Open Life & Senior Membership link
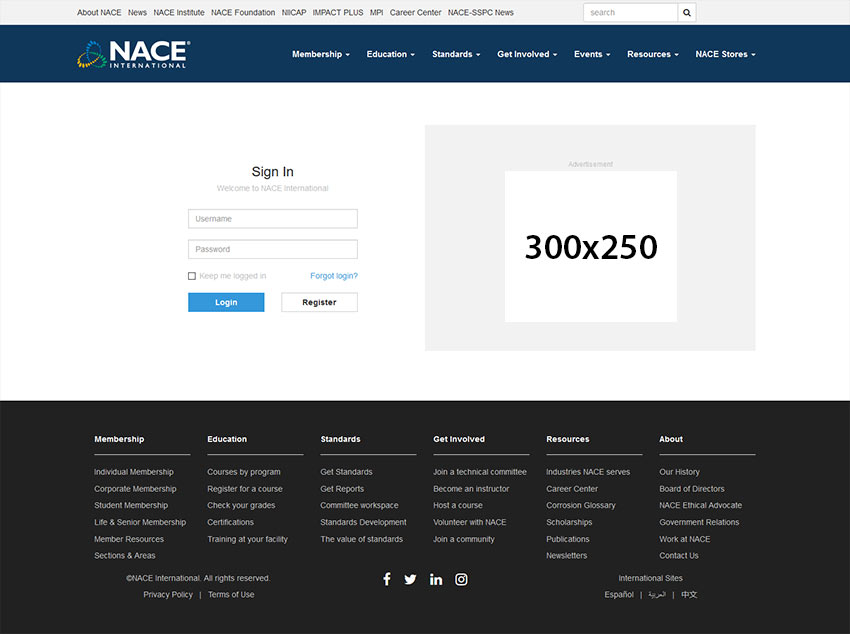850x634 pixels. tap(140, 522)
